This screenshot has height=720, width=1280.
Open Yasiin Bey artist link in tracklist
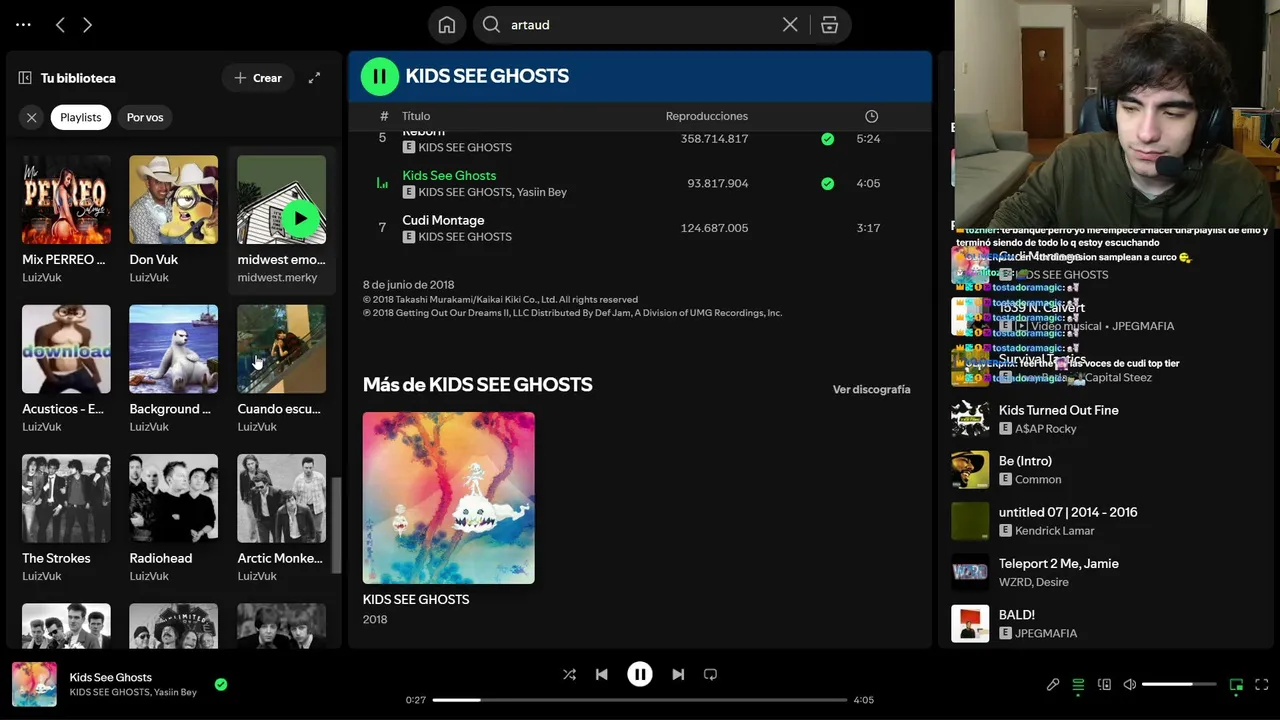pyautogui.click(x=541, y=192)
